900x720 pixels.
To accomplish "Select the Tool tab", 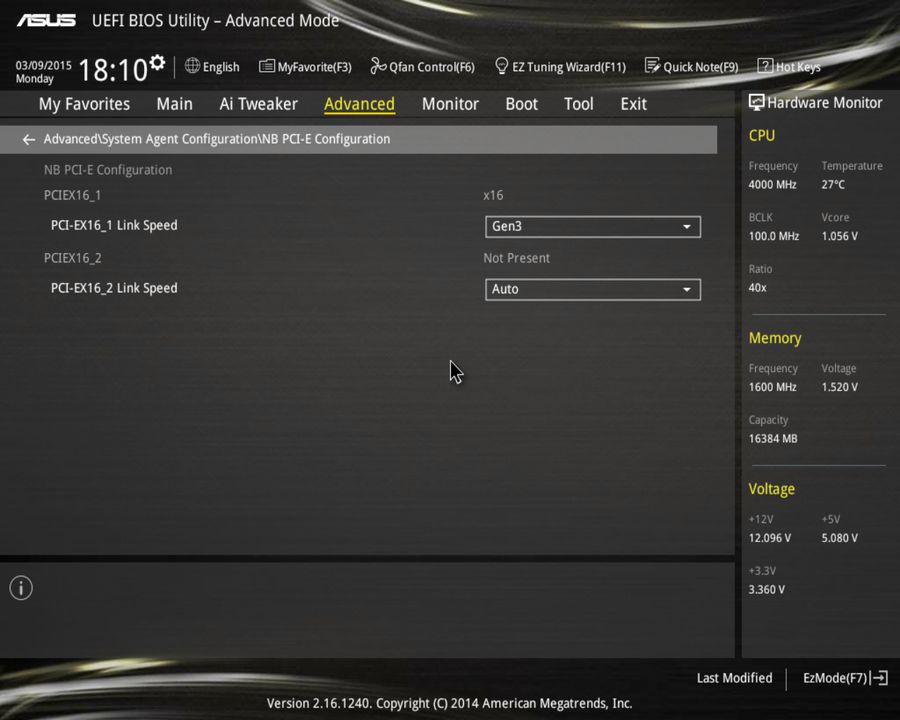I will click(x=578, y=103).
